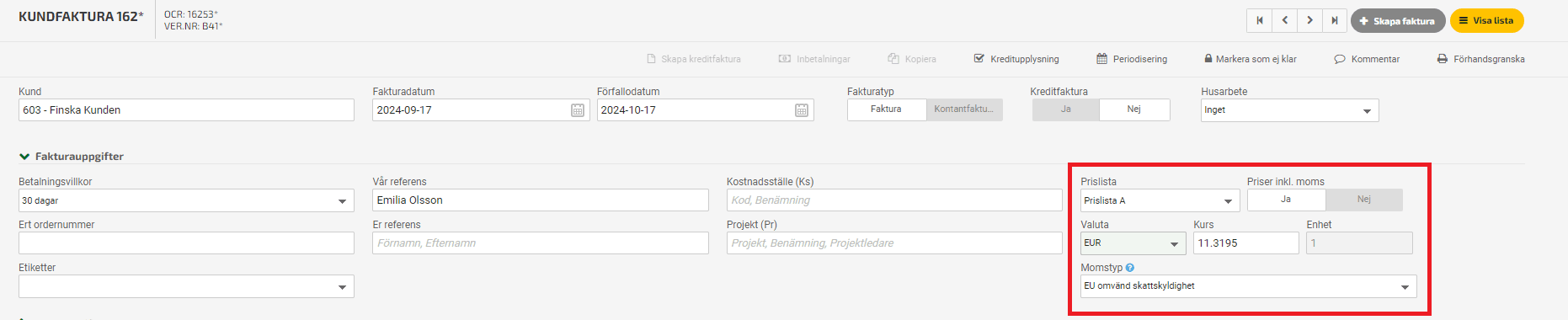Click the Momstyp help question icon
This screenshot has width=1568, height=320.
pyautogui.click(x=1130, y=268)
